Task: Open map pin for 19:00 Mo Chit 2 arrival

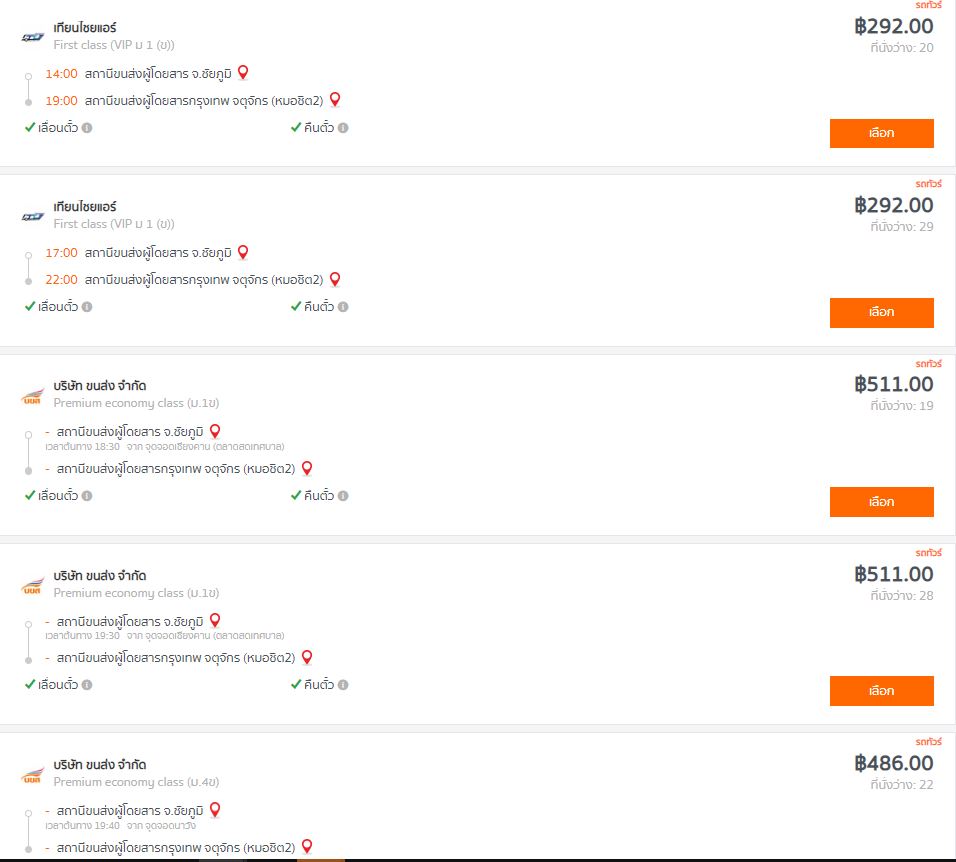Action: coord(335,99)
